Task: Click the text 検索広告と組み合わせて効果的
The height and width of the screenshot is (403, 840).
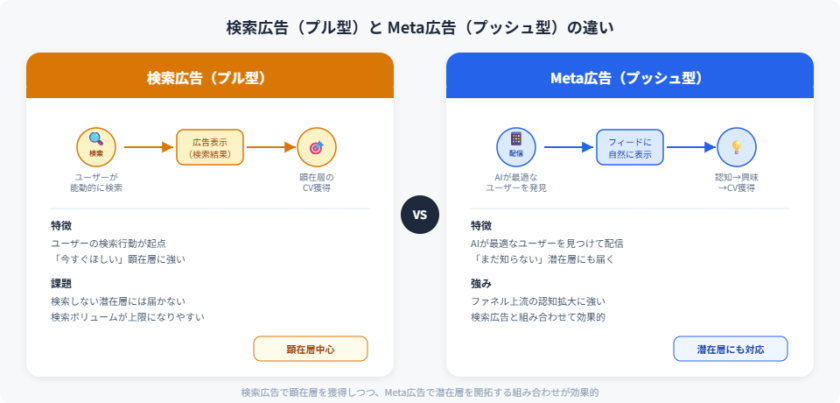Action: [x=538, y=317]
